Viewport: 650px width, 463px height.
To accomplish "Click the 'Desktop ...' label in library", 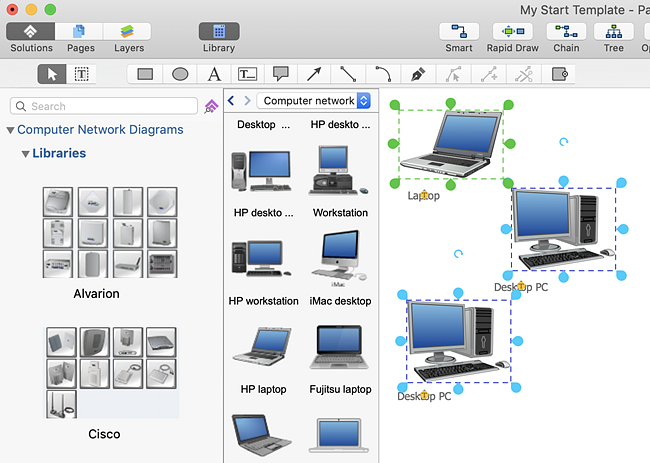I will (263, 124).
